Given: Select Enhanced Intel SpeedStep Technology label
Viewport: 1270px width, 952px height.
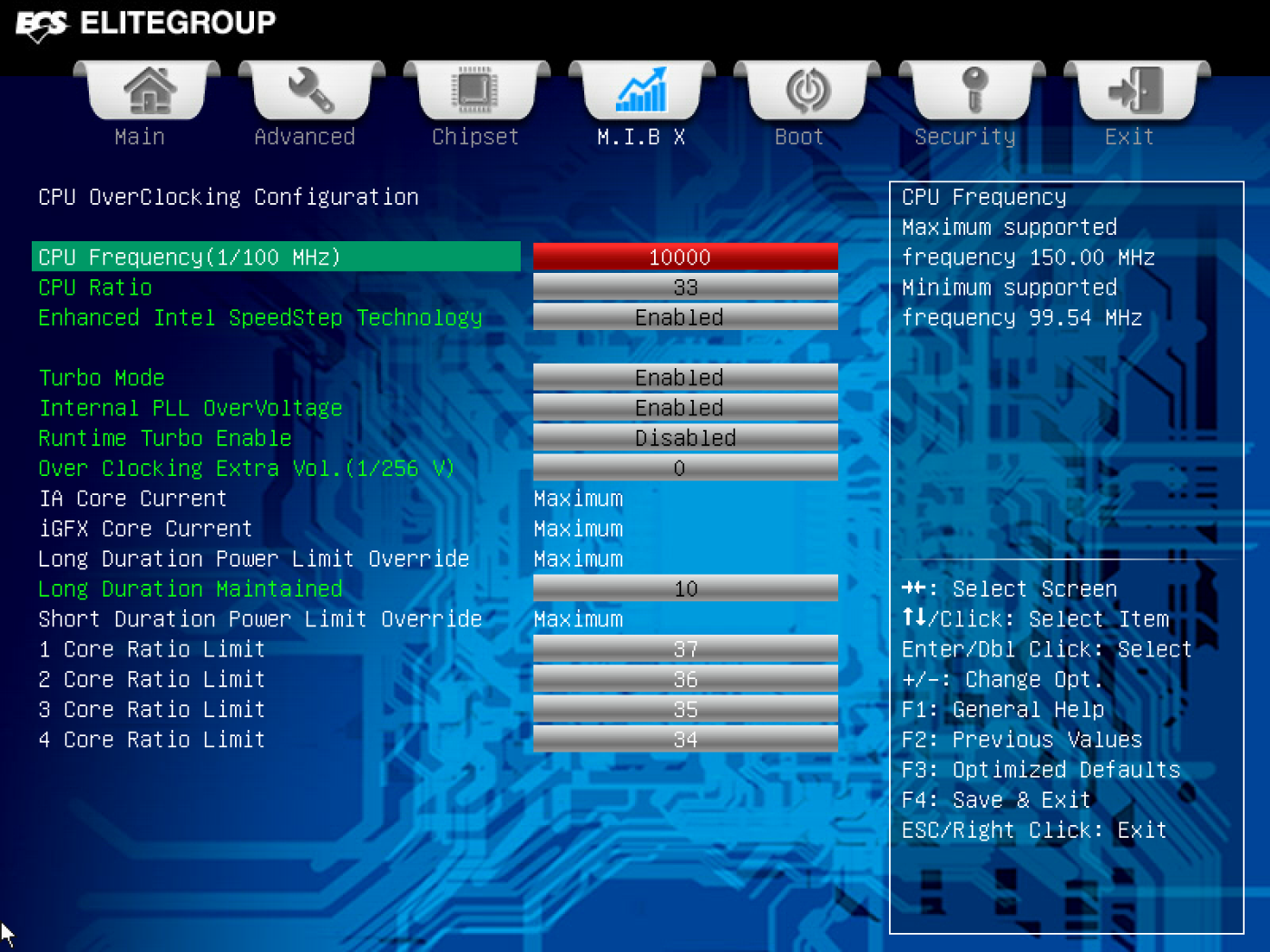Looking at the screenshot, I should pos(260,318).
